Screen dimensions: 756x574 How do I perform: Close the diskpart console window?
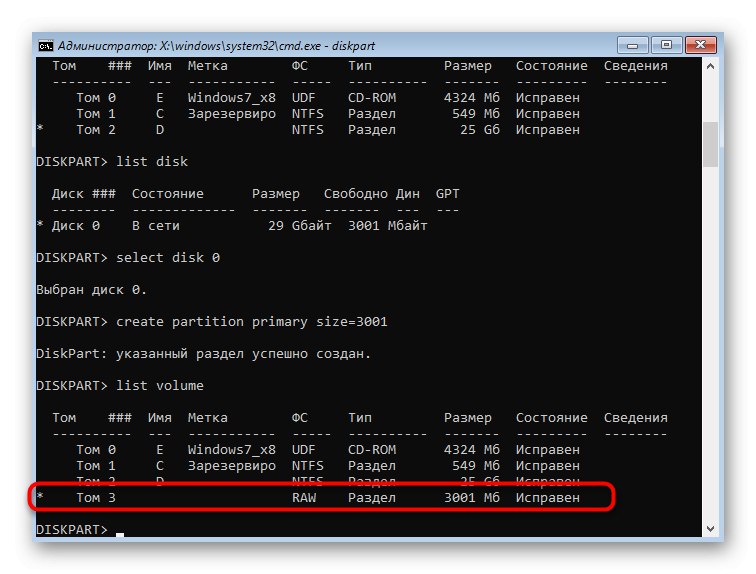pyautogui.click(x=701, y=45)
